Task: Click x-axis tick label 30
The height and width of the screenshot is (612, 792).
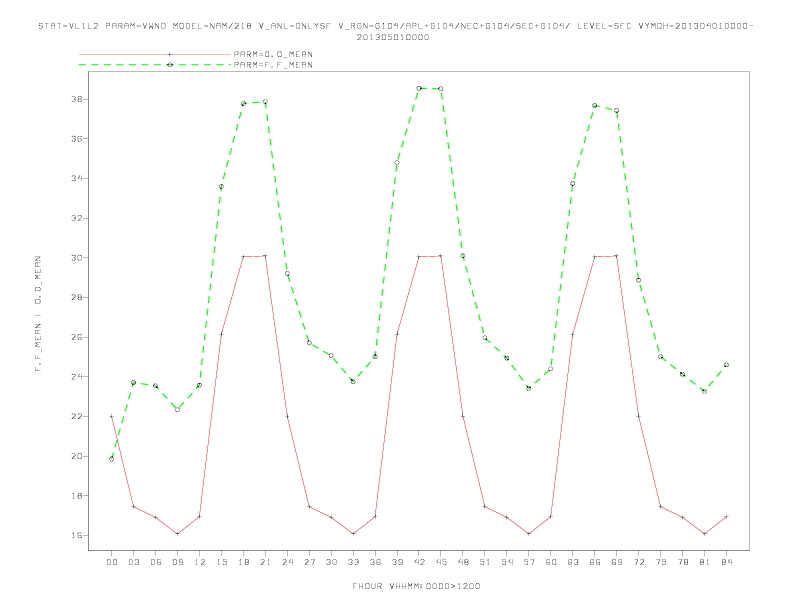Action: (x=331, y=562)
